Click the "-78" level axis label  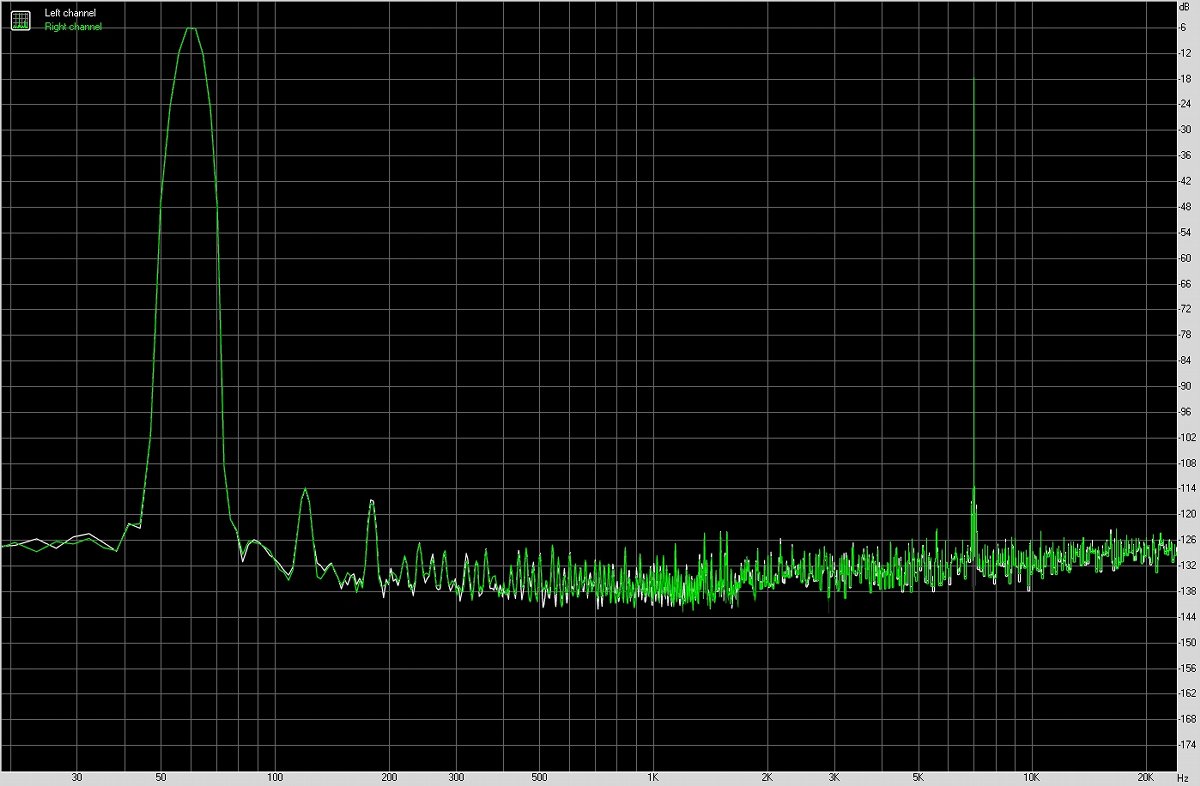1185,335
